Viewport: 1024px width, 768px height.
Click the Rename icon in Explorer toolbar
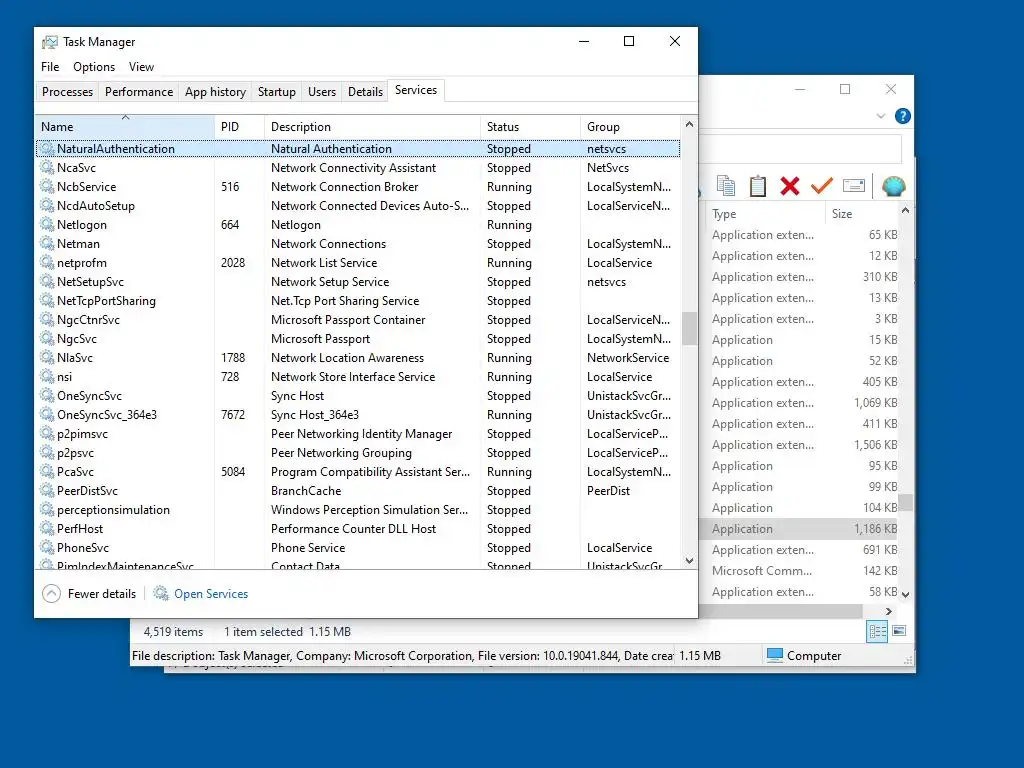coord(854,186)
